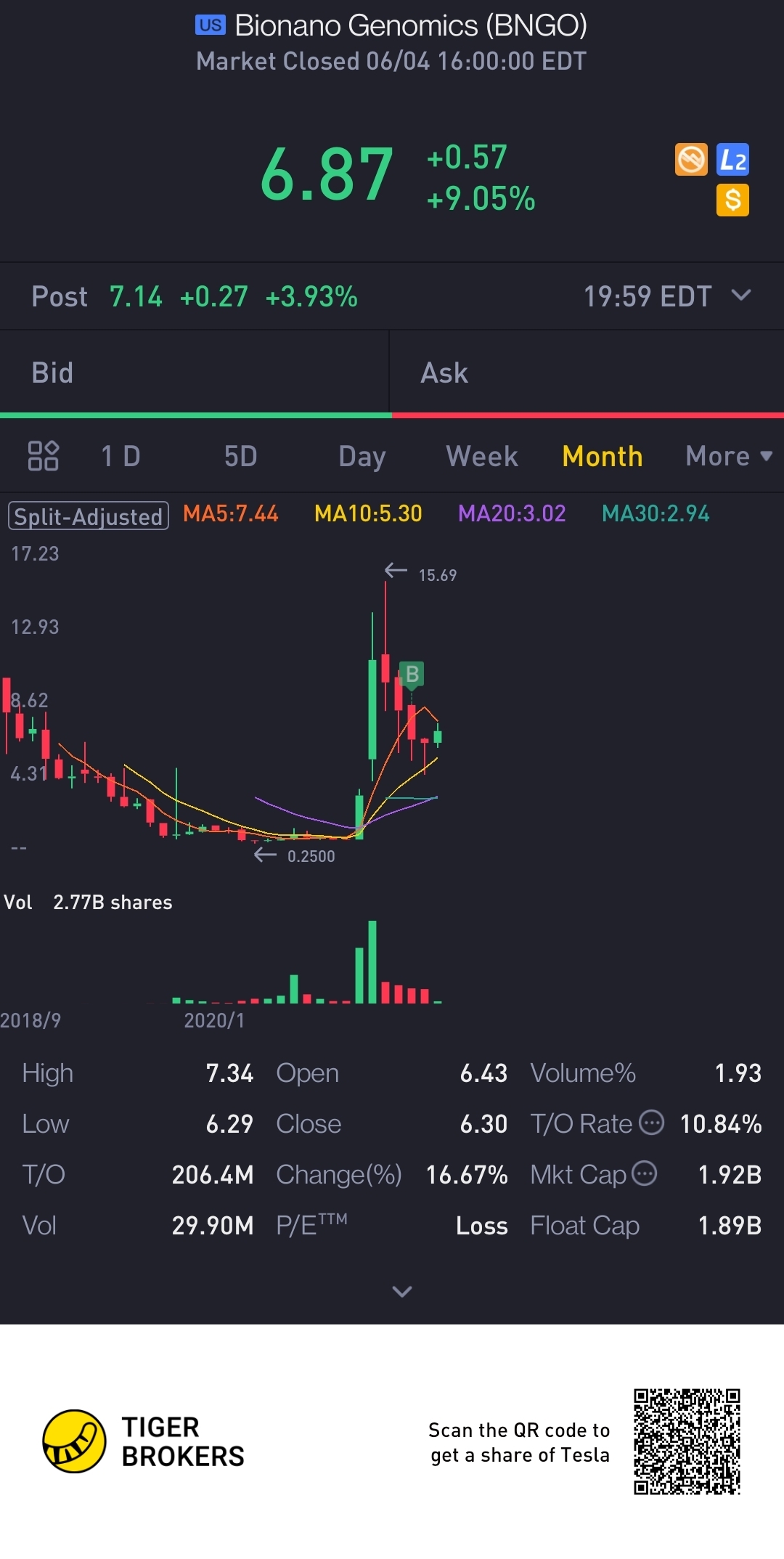Tap the High 7.34 value
This screenshot has height=1559, width=784.
[229, 1072]
